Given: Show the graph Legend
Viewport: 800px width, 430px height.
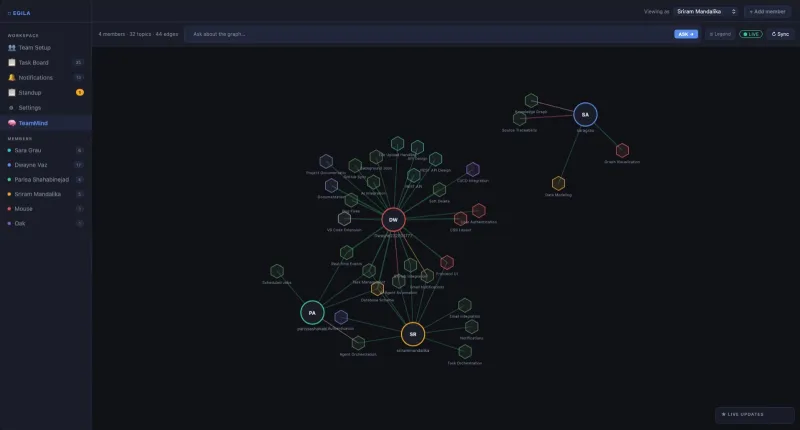Looking at the screenshot, I should point(720,34).
